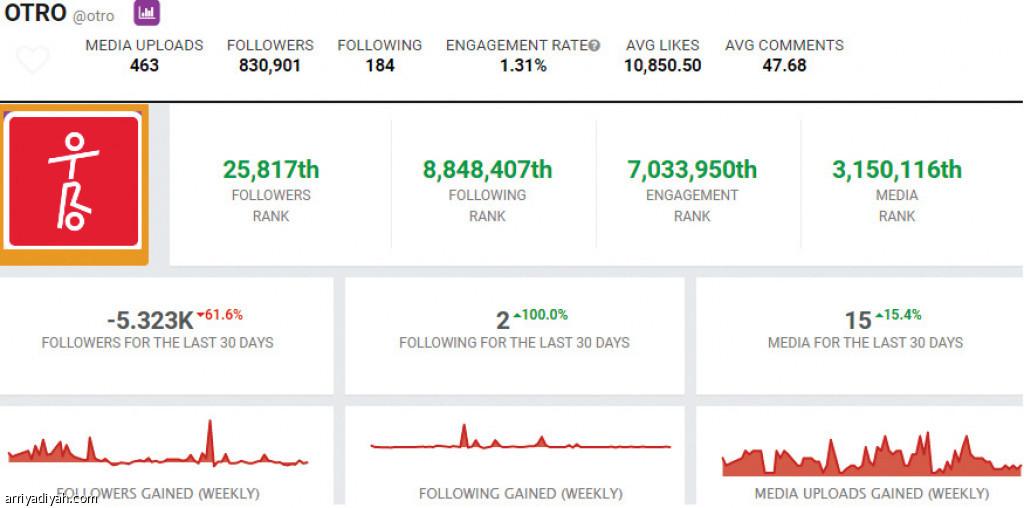
Task: Open the Media for the Last 30 Days card
Action: coord(860,336)
